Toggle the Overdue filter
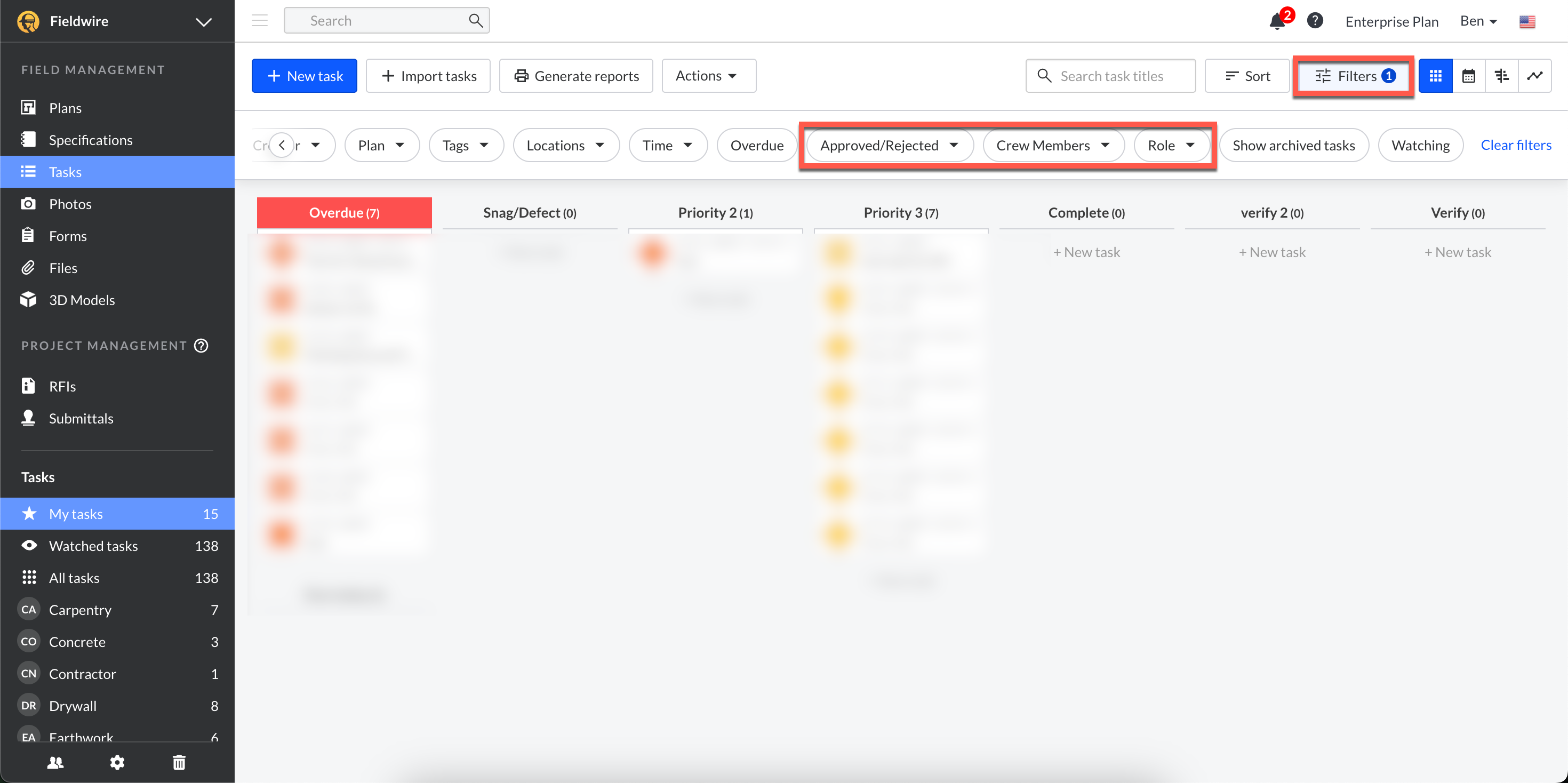The image size is (1568, 783). pos(757,146)
